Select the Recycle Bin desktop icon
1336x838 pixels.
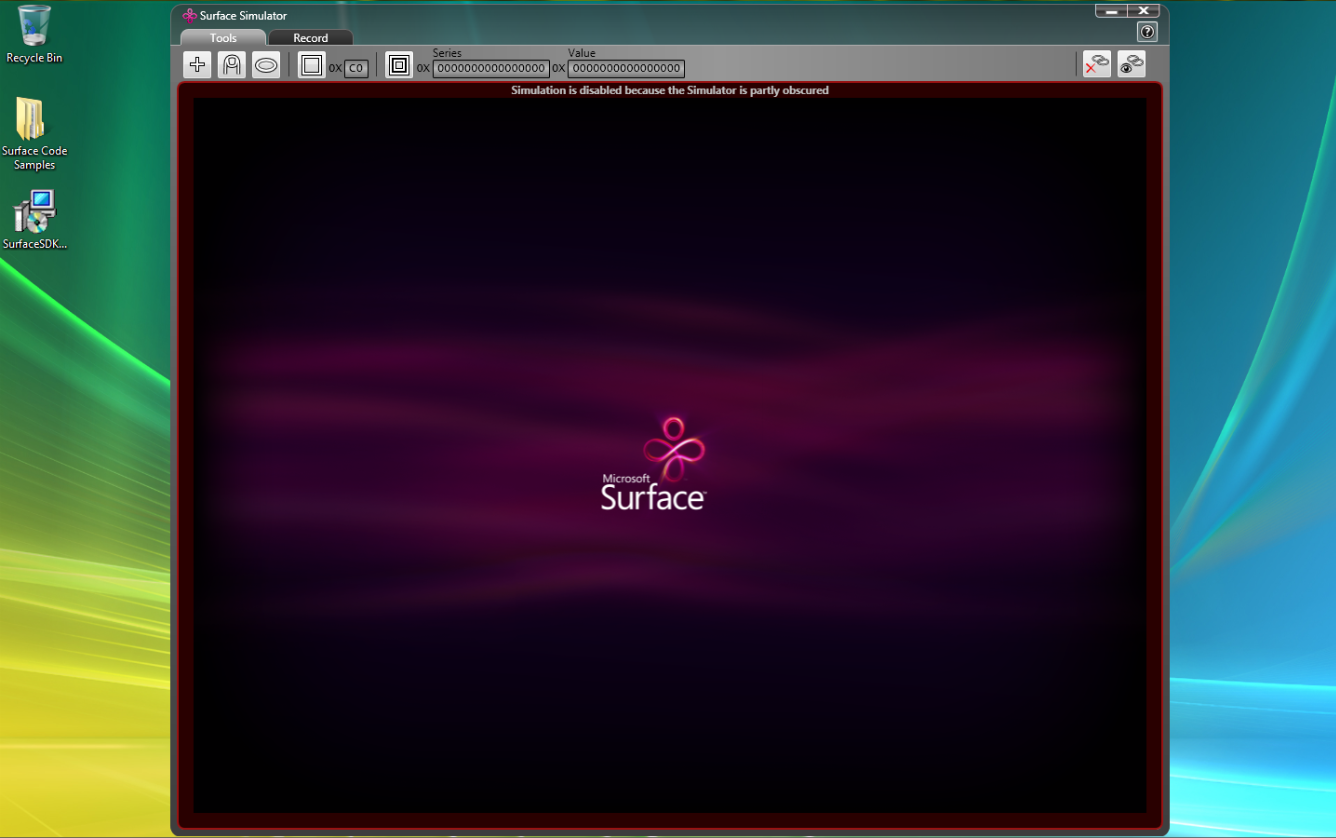(34, 35)
